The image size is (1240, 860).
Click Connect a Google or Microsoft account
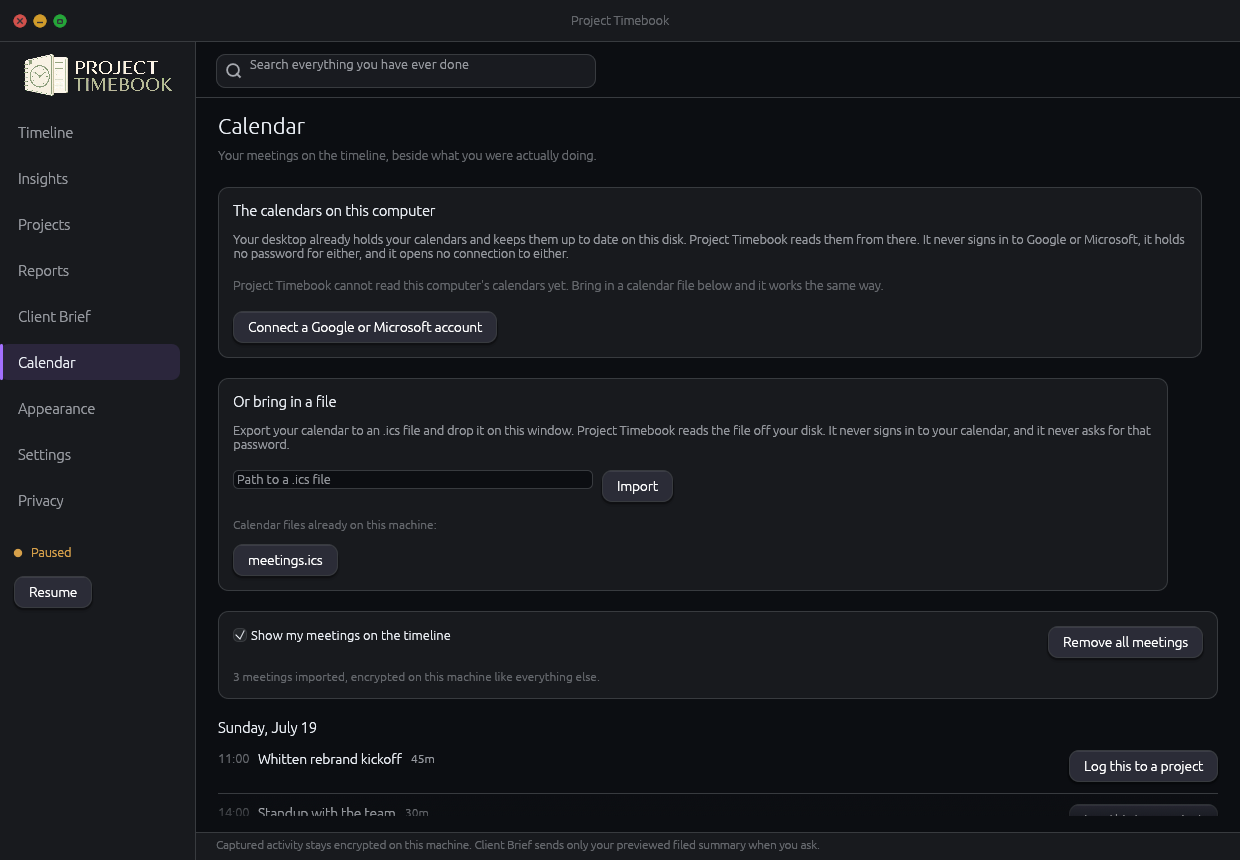click(x=365, y=327)
